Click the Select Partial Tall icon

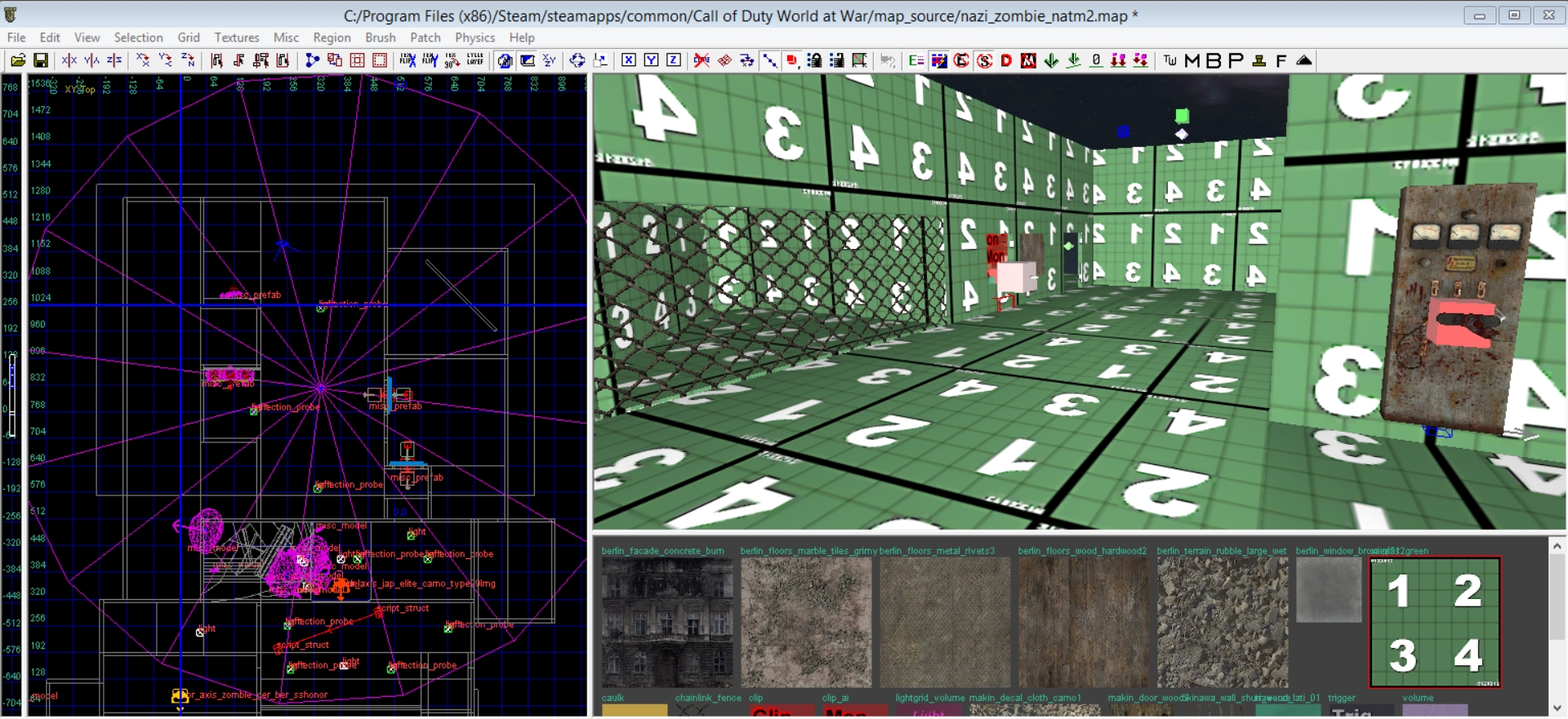[x=261, y=60]
